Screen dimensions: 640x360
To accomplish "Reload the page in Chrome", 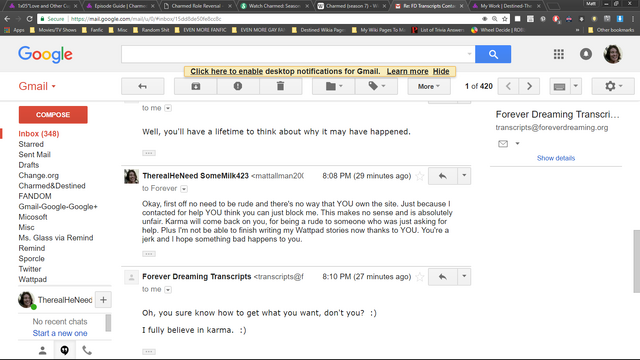I will pyautogui.click(x=29, y=19).
